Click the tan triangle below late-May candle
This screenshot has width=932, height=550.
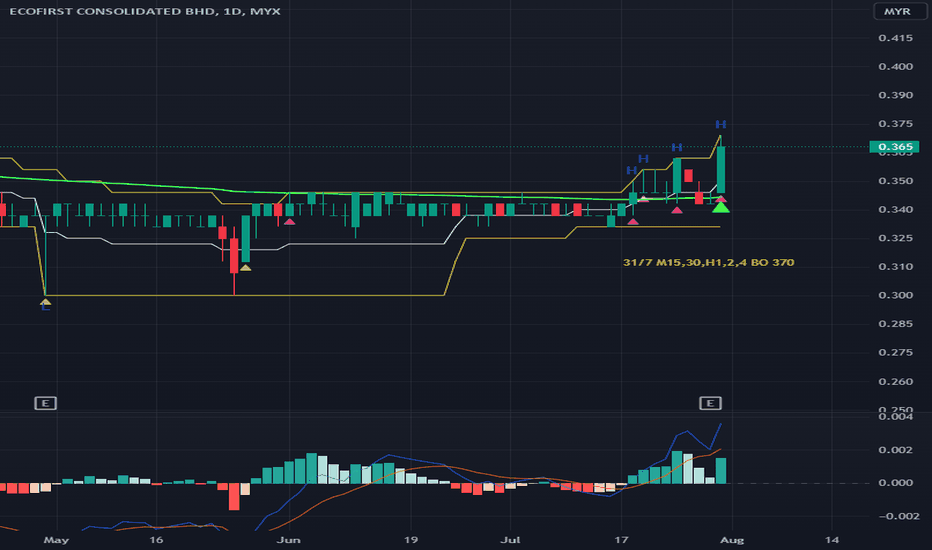click(245, 268)
